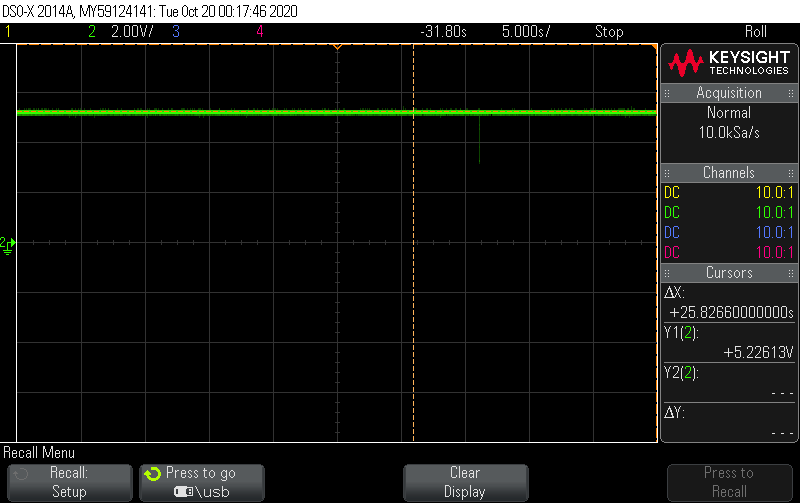800x503 pixels.
Task: Click Press to go \usb softkey
Action: point(202,483)
